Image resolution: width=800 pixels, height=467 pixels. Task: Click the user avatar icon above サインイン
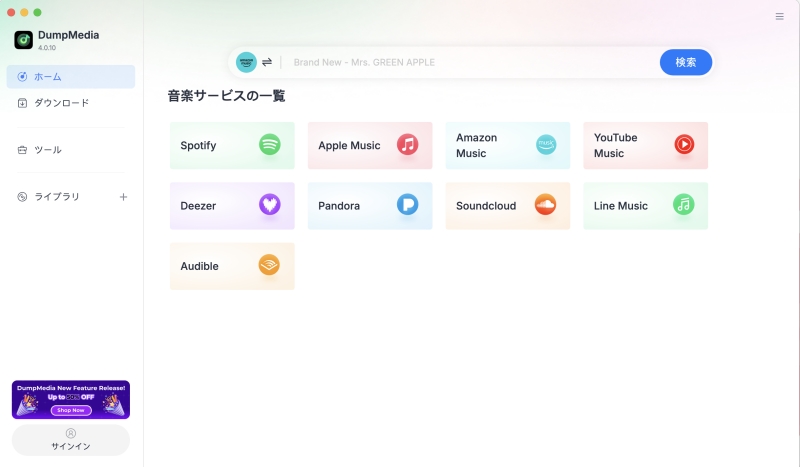[71, 433]
